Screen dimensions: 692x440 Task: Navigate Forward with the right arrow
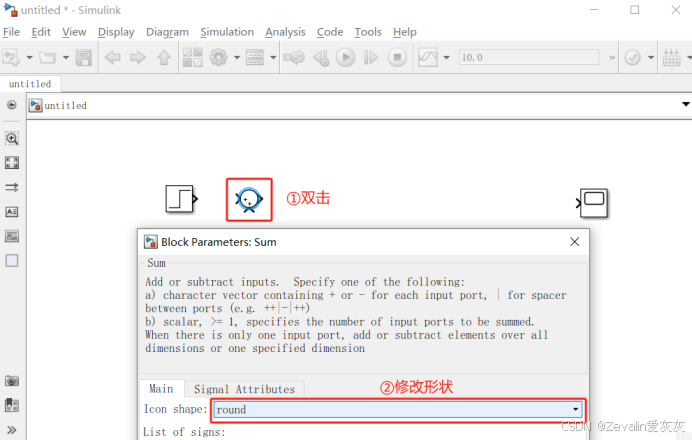point(138,57)
